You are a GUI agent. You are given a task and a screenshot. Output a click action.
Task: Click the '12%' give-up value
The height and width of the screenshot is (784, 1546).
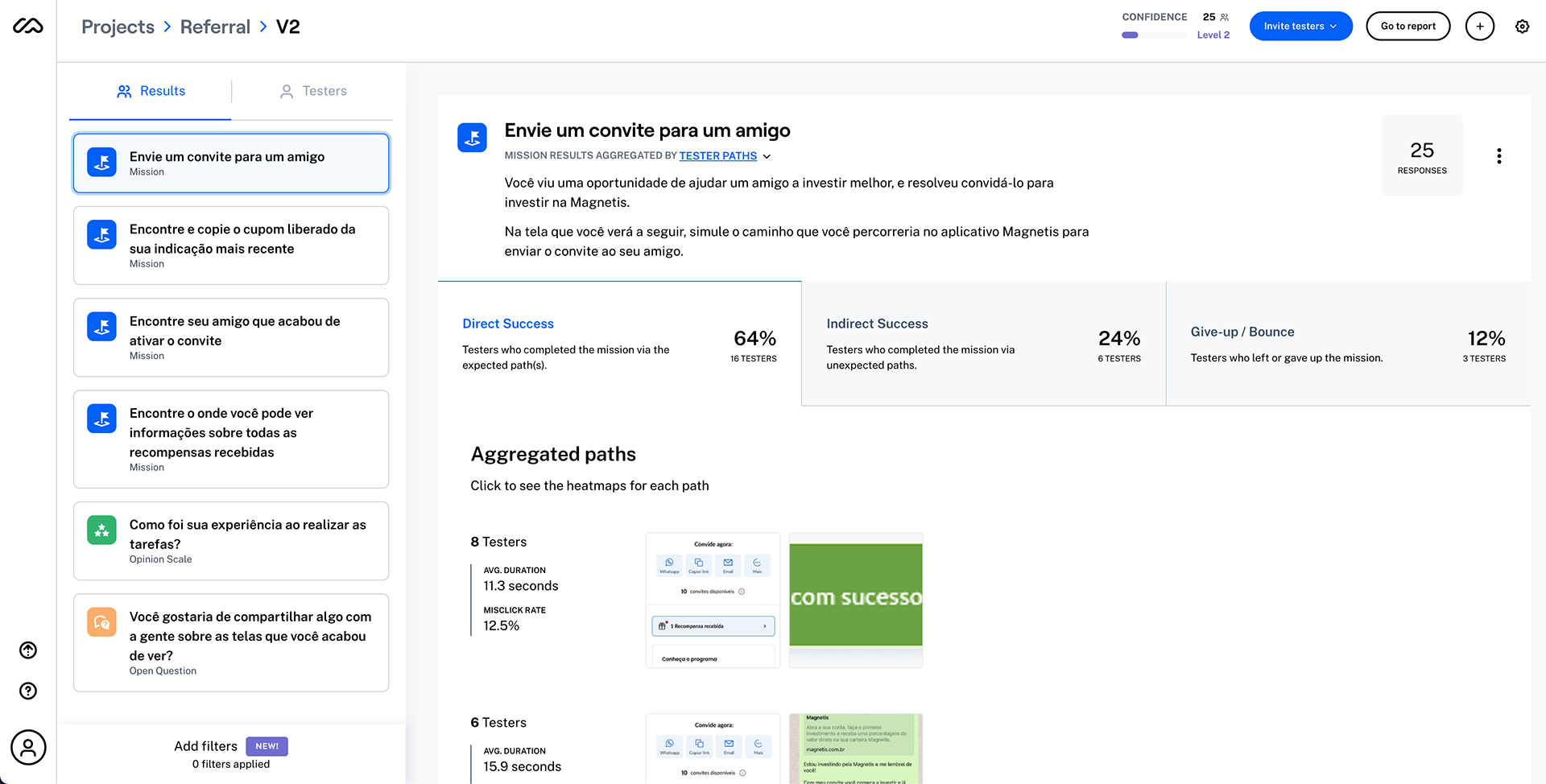tap(1486, 338)
